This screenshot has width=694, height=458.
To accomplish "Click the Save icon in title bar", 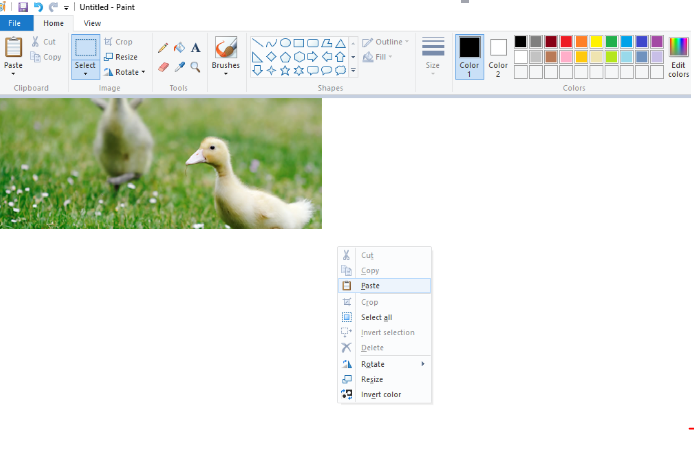I will click(23, 7).
